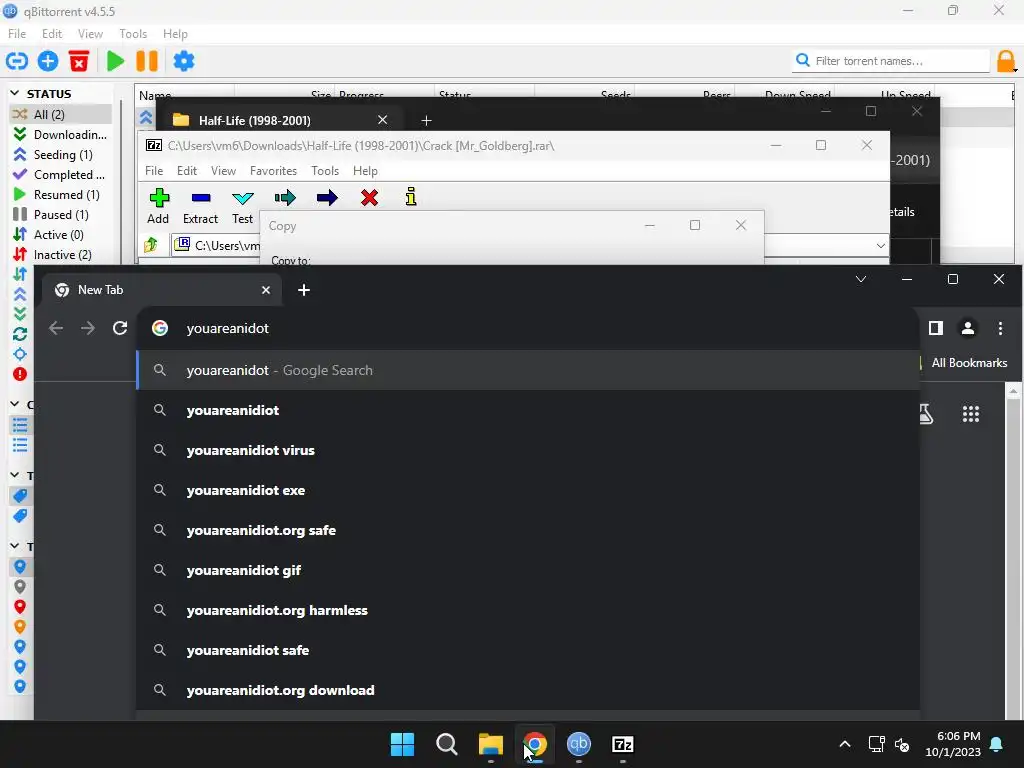
Task: Click the red delete torrent icon in qBittorrent
Action: click(x=79, y=61)
